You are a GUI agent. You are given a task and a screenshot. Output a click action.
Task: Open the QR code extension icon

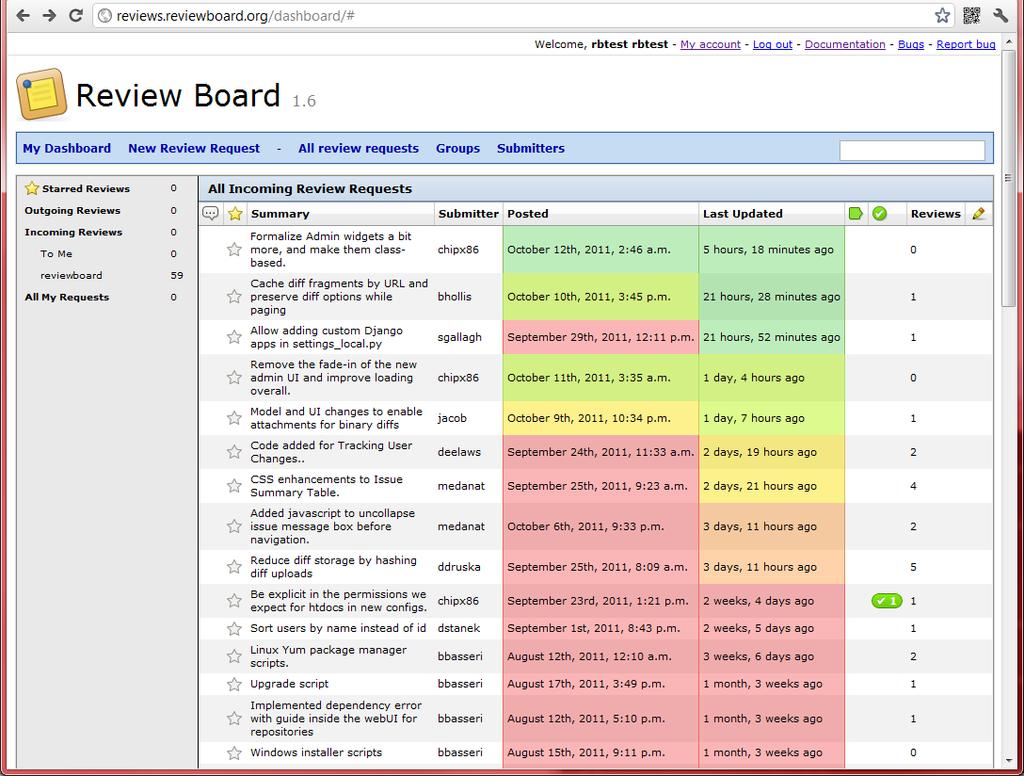click(x=972, y=15)
